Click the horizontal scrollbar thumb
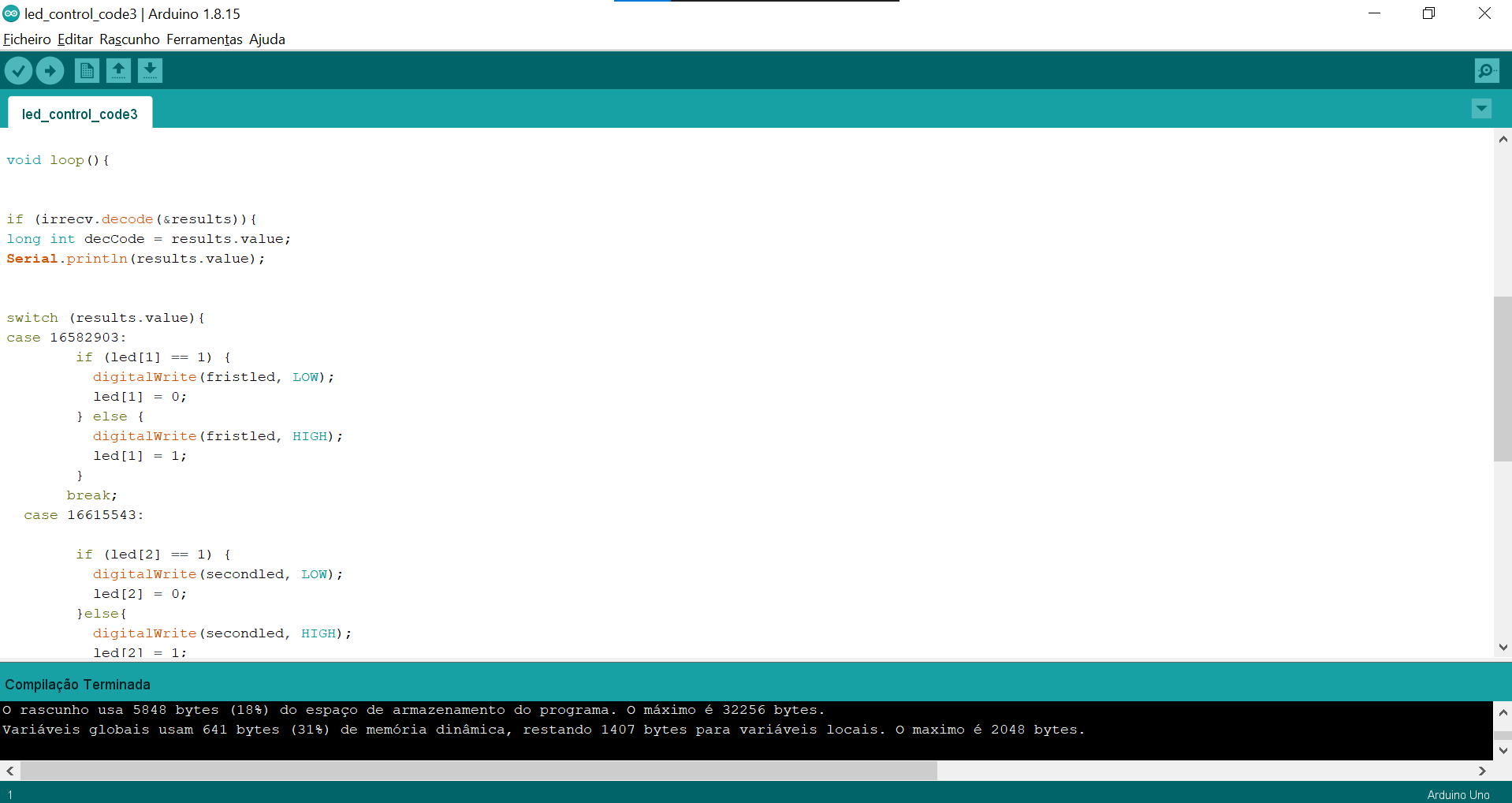This screenshot has height=803, width=1512. 479,771
